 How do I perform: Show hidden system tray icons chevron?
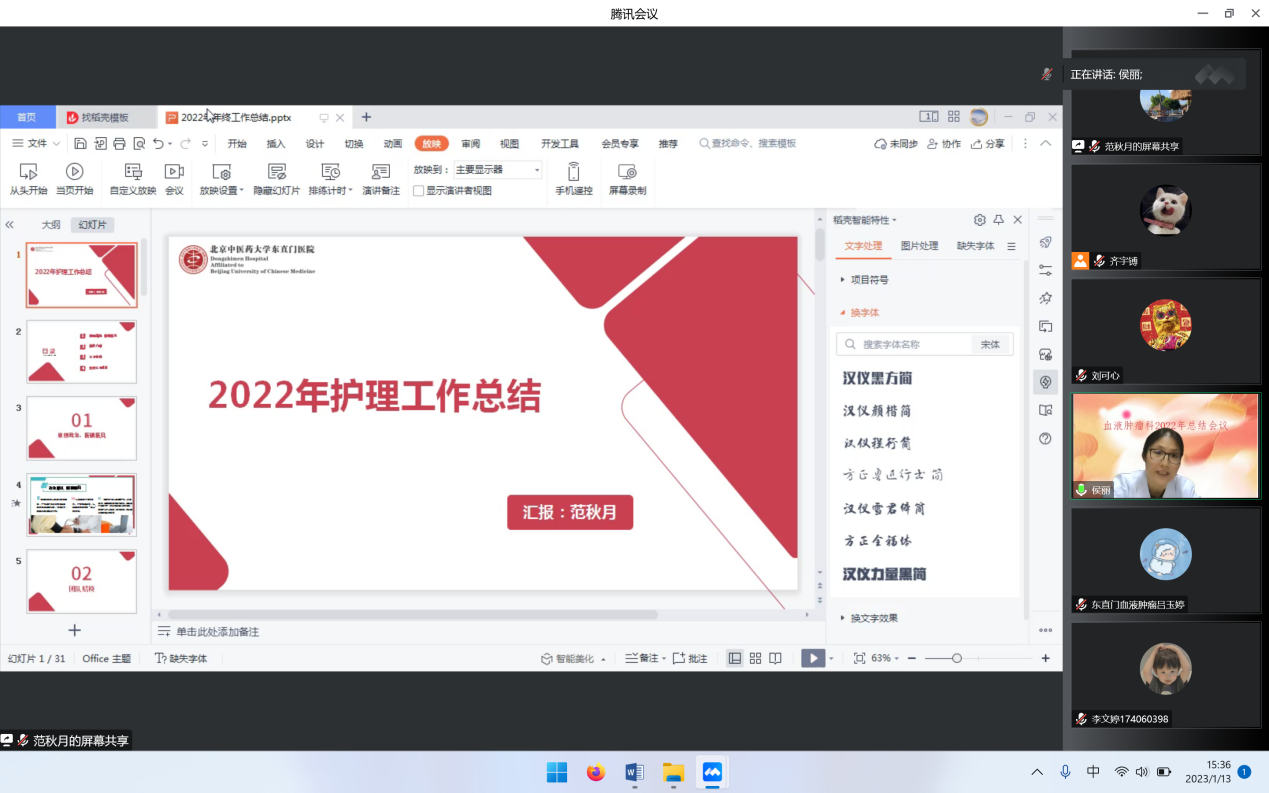1037,772
